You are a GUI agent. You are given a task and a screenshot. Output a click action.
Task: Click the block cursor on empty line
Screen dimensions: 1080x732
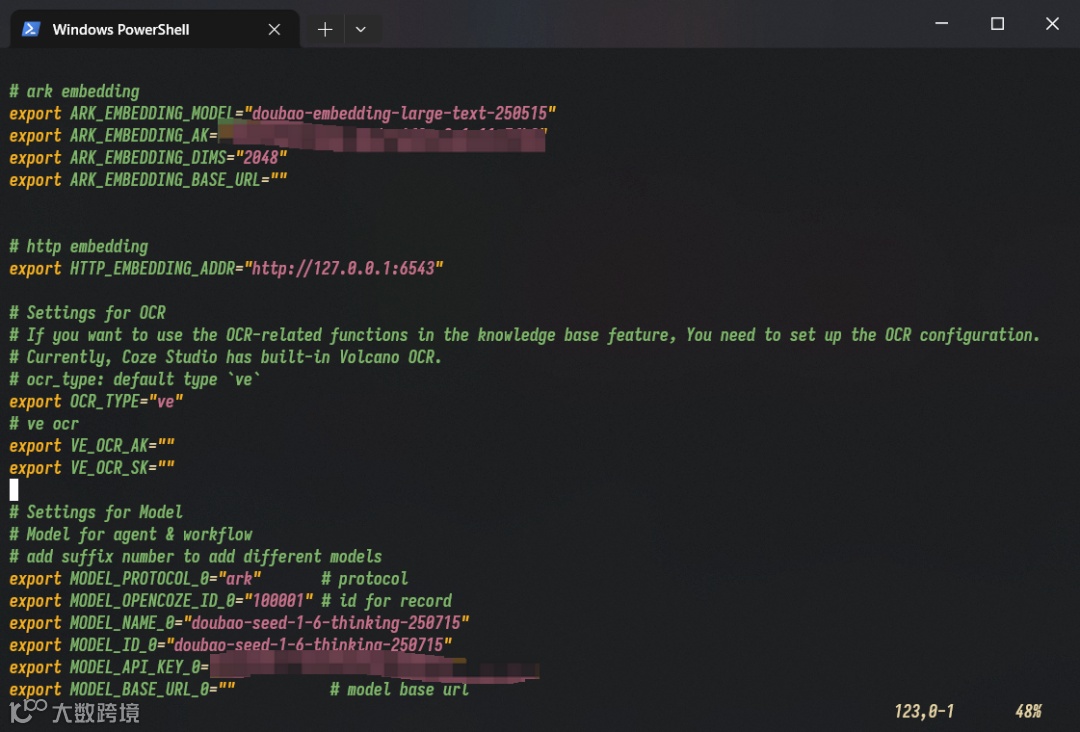tap(14, 490)
